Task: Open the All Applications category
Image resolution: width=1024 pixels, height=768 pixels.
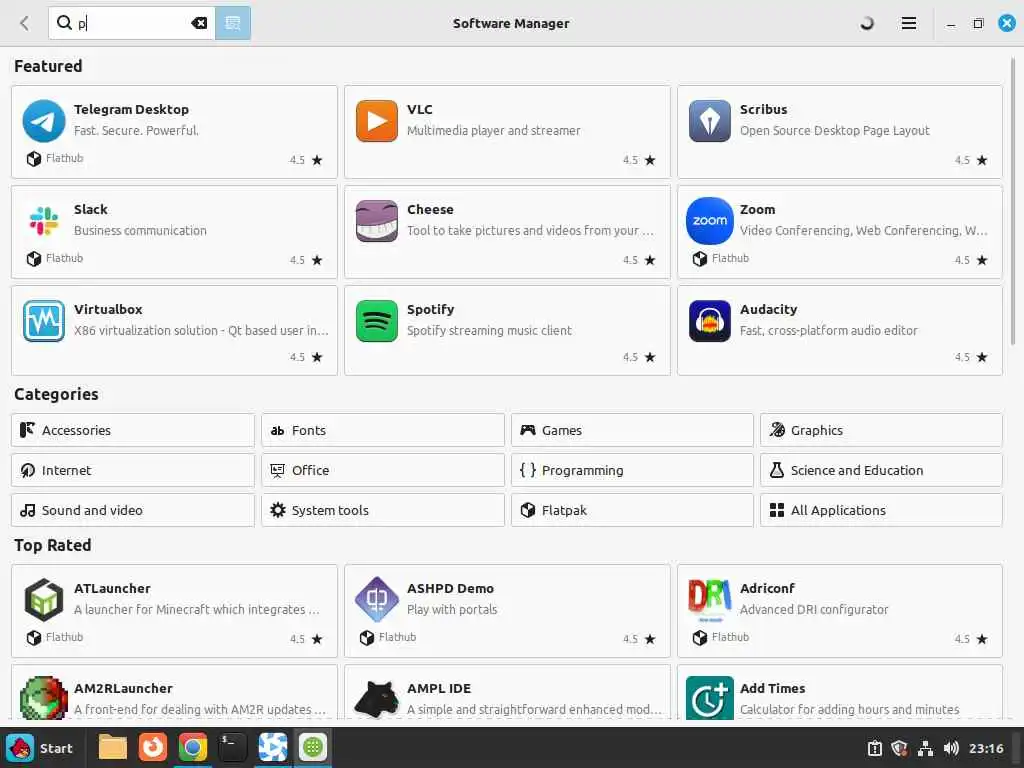Action: pyautogui.click(x=881, y=510)
